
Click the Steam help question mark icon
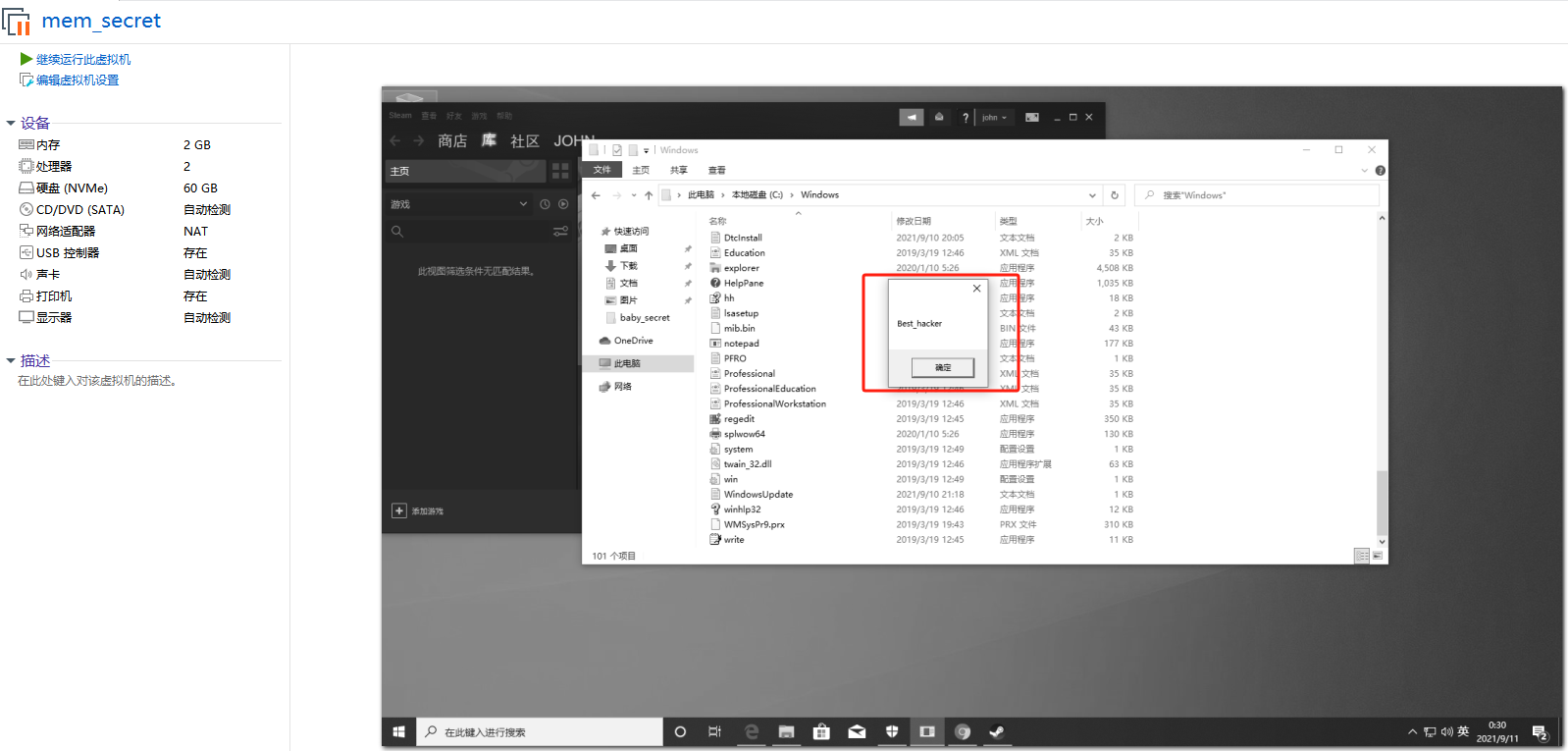tap(965, 118)
